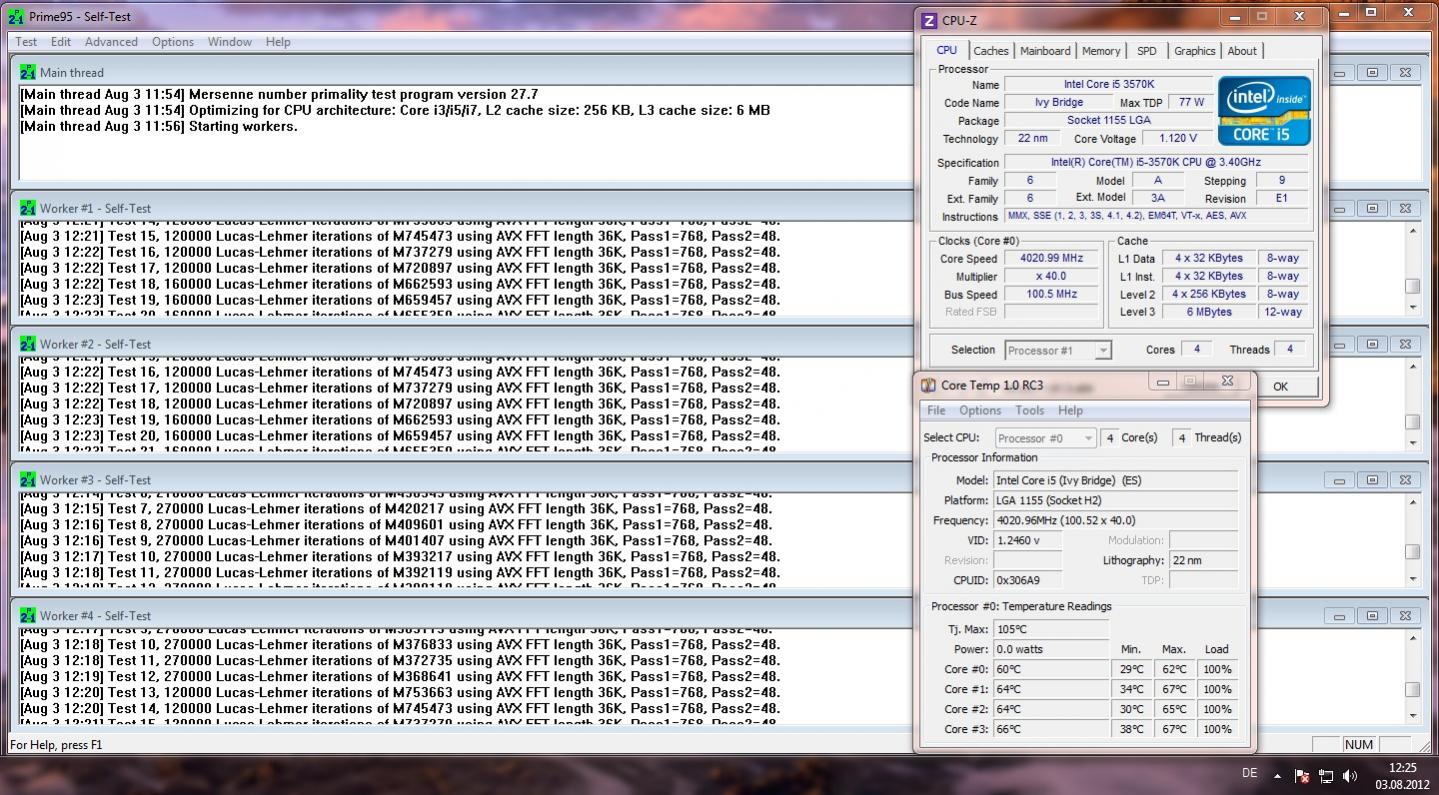This screenshot has height=795, width=1439.
Task: Open the Options menu in Prime95
Action: 173,42
